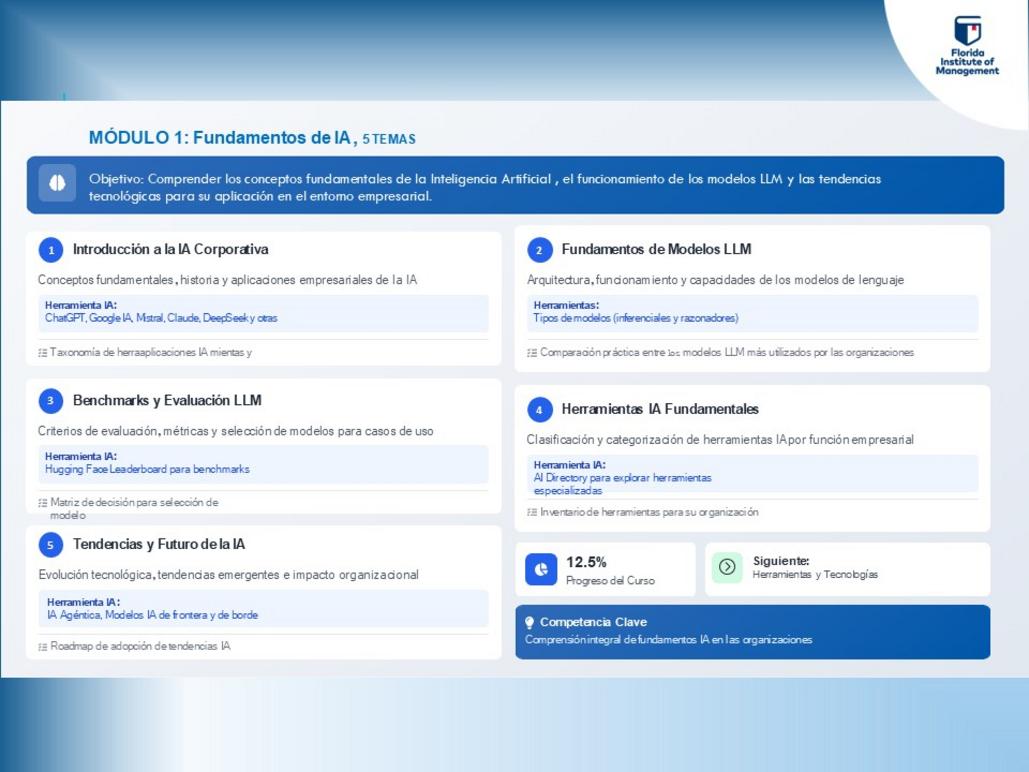1029x772 pixels.
Task: Click the lightbulb icon beside Competencia Clave
Action: coord(529,623)
